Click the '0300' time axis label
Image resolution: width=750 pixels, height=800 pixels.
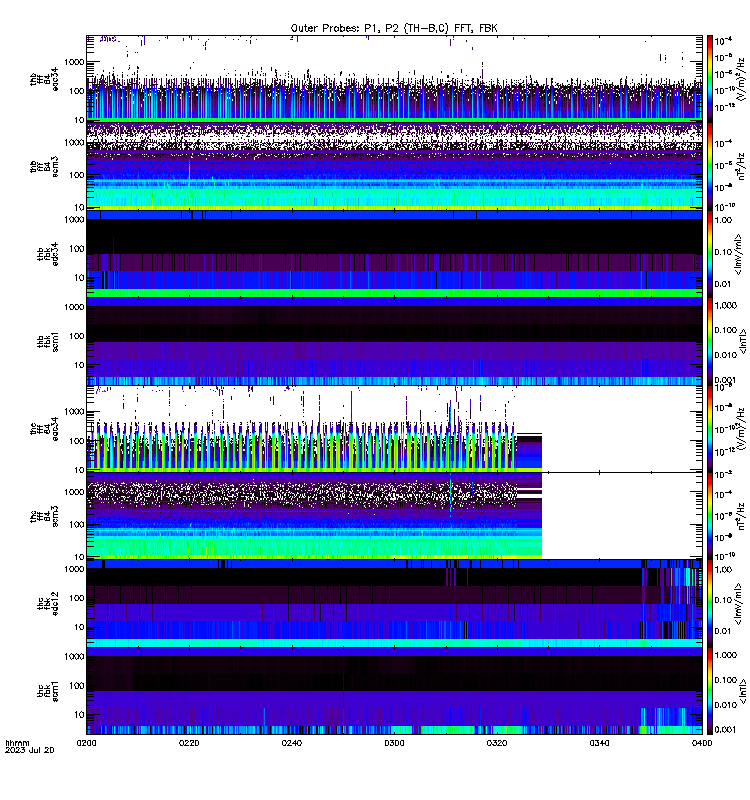[x=394, y=743]
